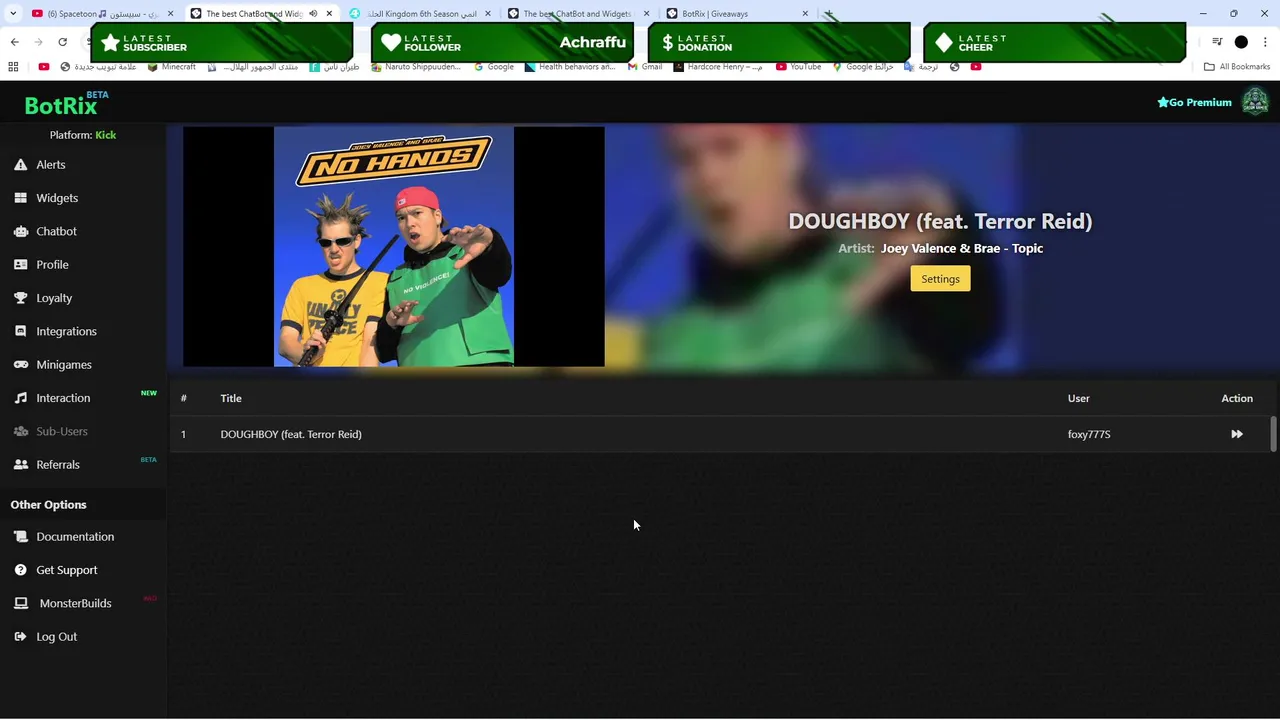The image size is (1280, 720).
Task: Click the page vertical scrollbar
Action: (x=1273, y=434)
